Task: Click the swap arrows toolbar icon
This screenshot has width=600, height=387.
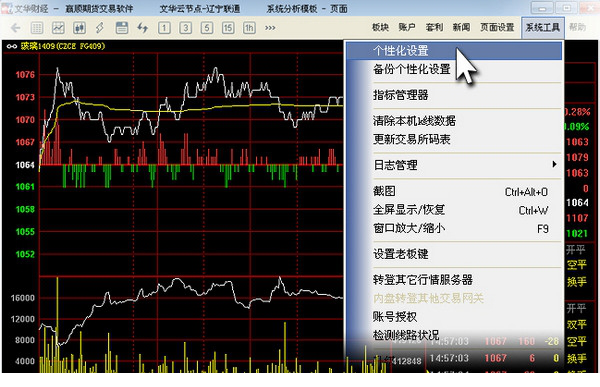Action: coord(143,28)
